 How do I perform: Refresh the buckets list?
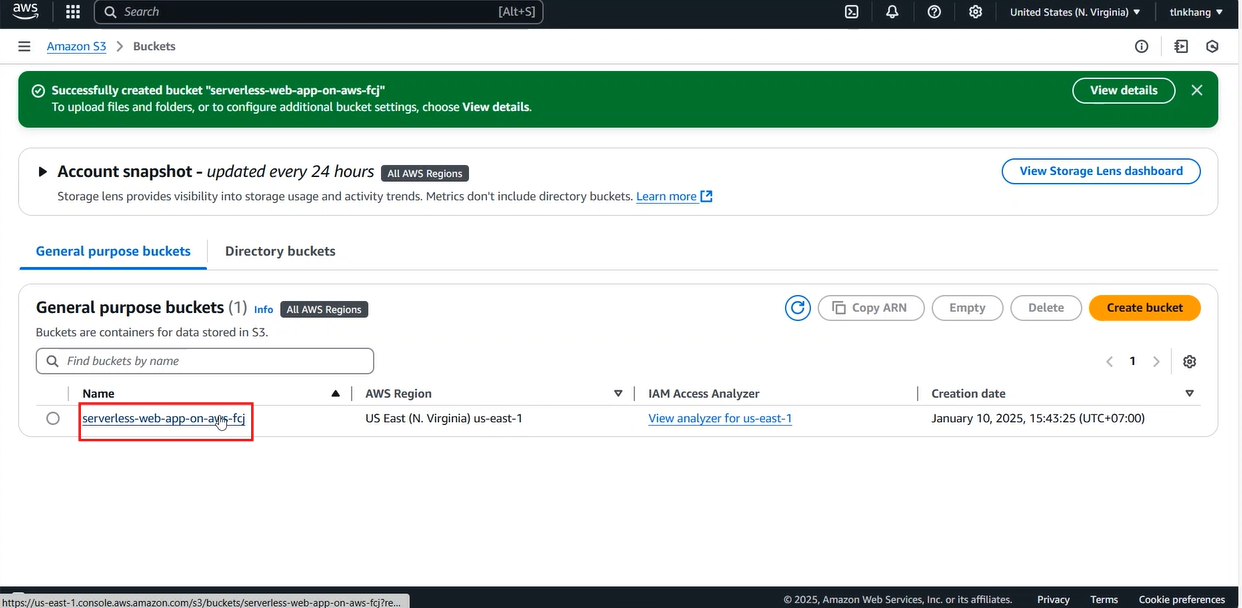[798, 308]
